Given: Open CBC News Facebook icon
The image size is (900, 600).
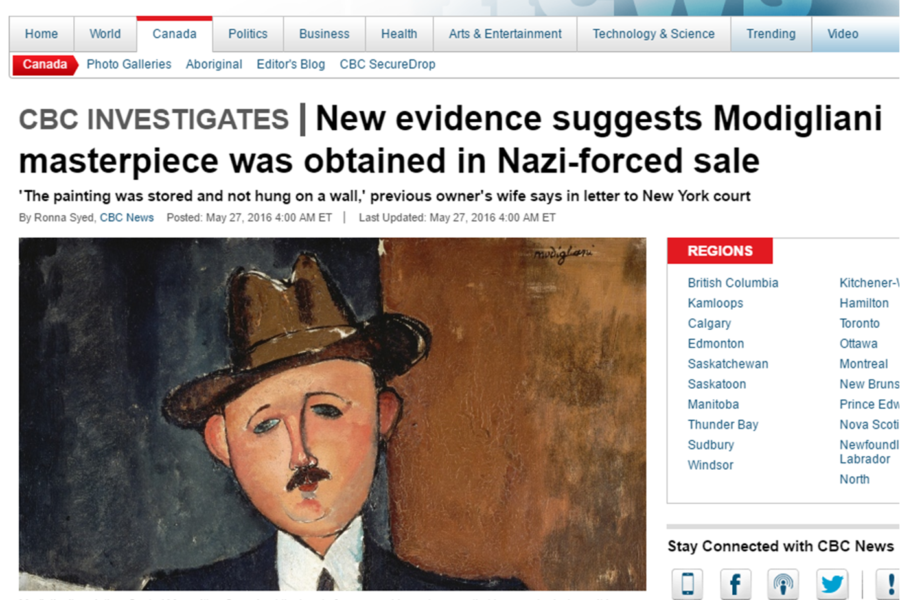Looking at the screenshot, I should pos(735,584).
